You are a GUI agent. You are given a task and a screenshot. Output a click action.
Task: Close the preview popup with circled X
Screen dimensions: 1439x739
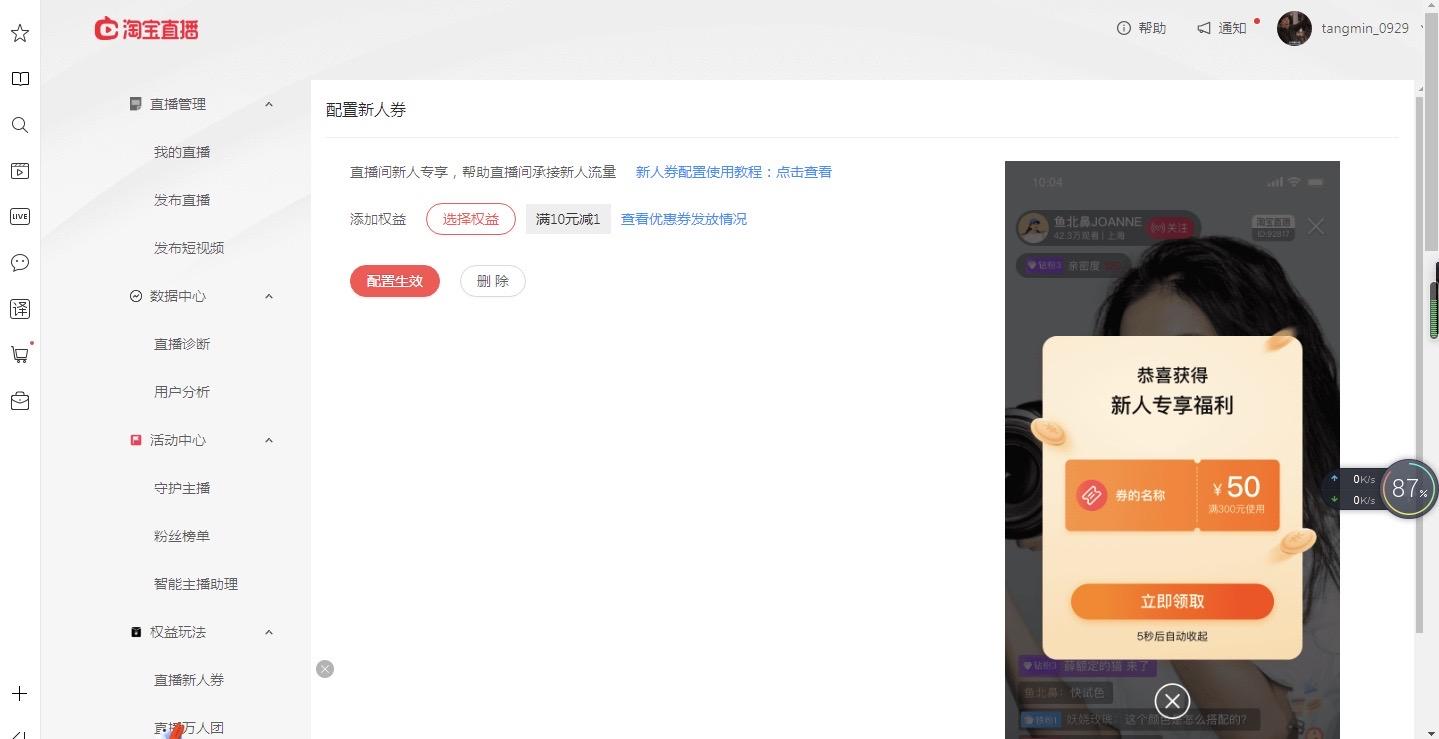[x=1172, y=700]
